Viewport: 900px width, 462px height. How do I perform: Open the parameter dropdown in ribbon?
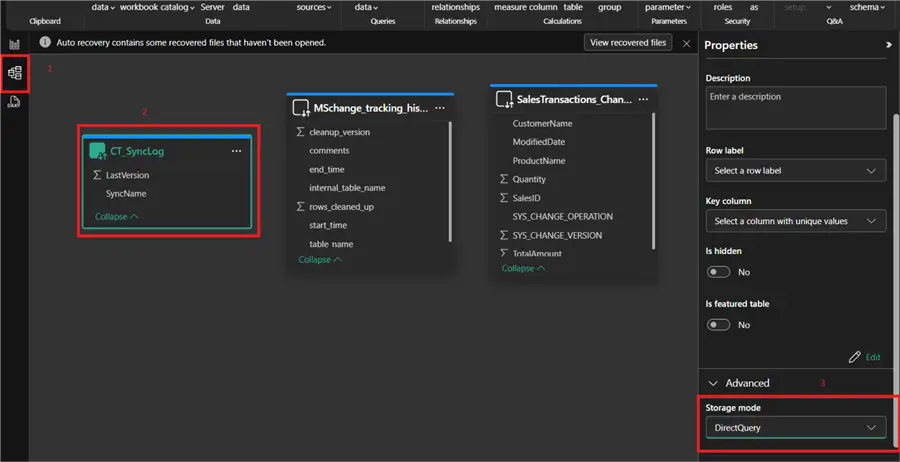pos(668,7)
